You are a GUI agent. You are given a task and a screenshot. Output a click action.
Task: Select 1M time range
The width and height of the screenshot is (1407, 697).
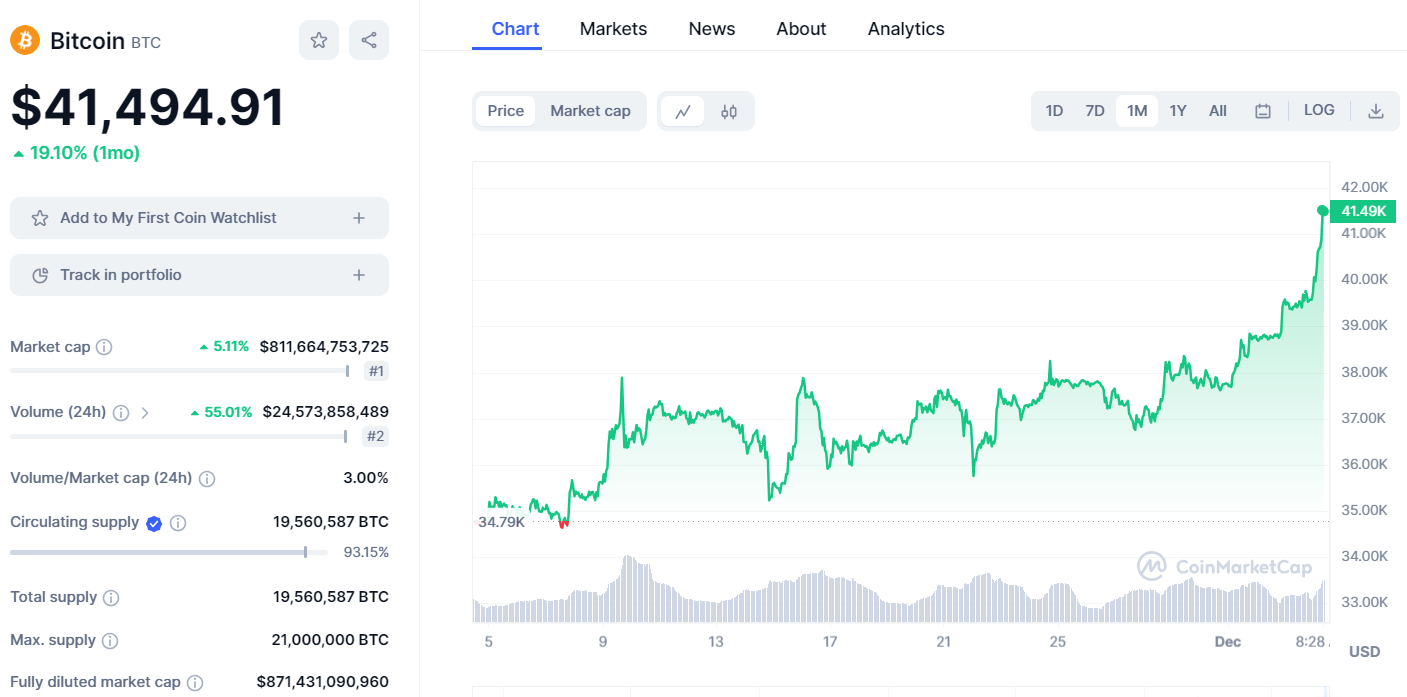coord(1137,111)
